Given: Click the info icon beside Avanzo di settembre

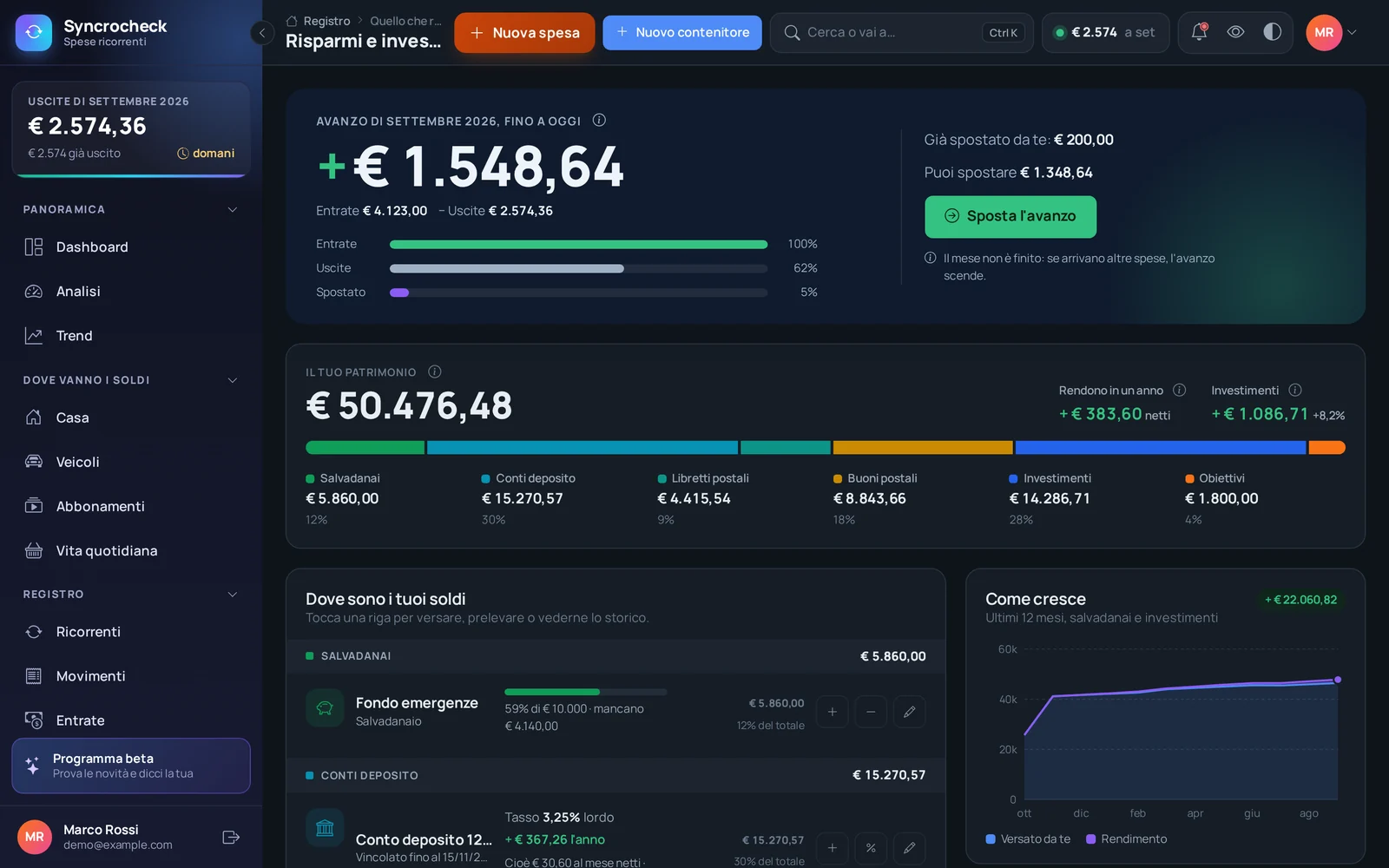Looking at the screenshot, I should point(599,120).
